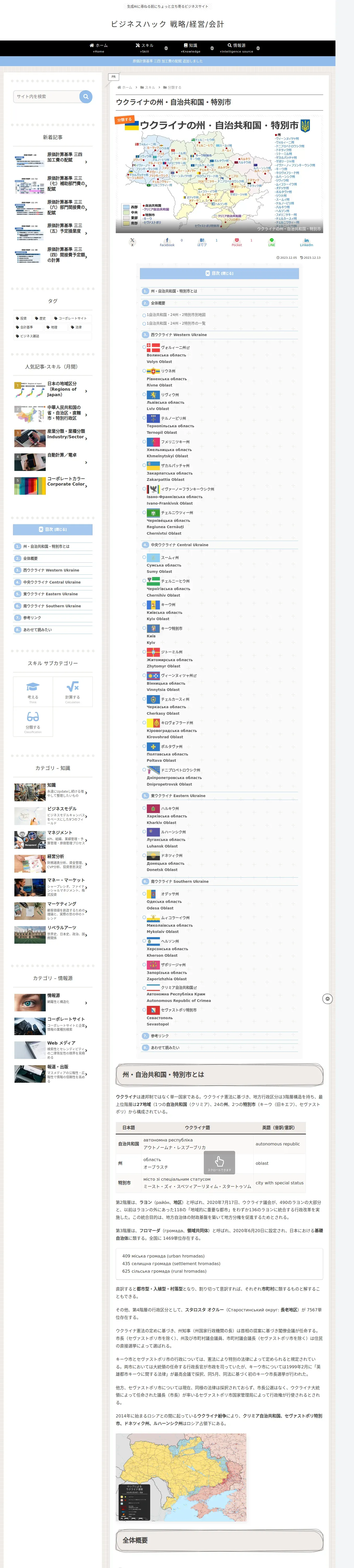Click Ternopil Oblast flag icon

pyautogui.click(x=153, y=418)
